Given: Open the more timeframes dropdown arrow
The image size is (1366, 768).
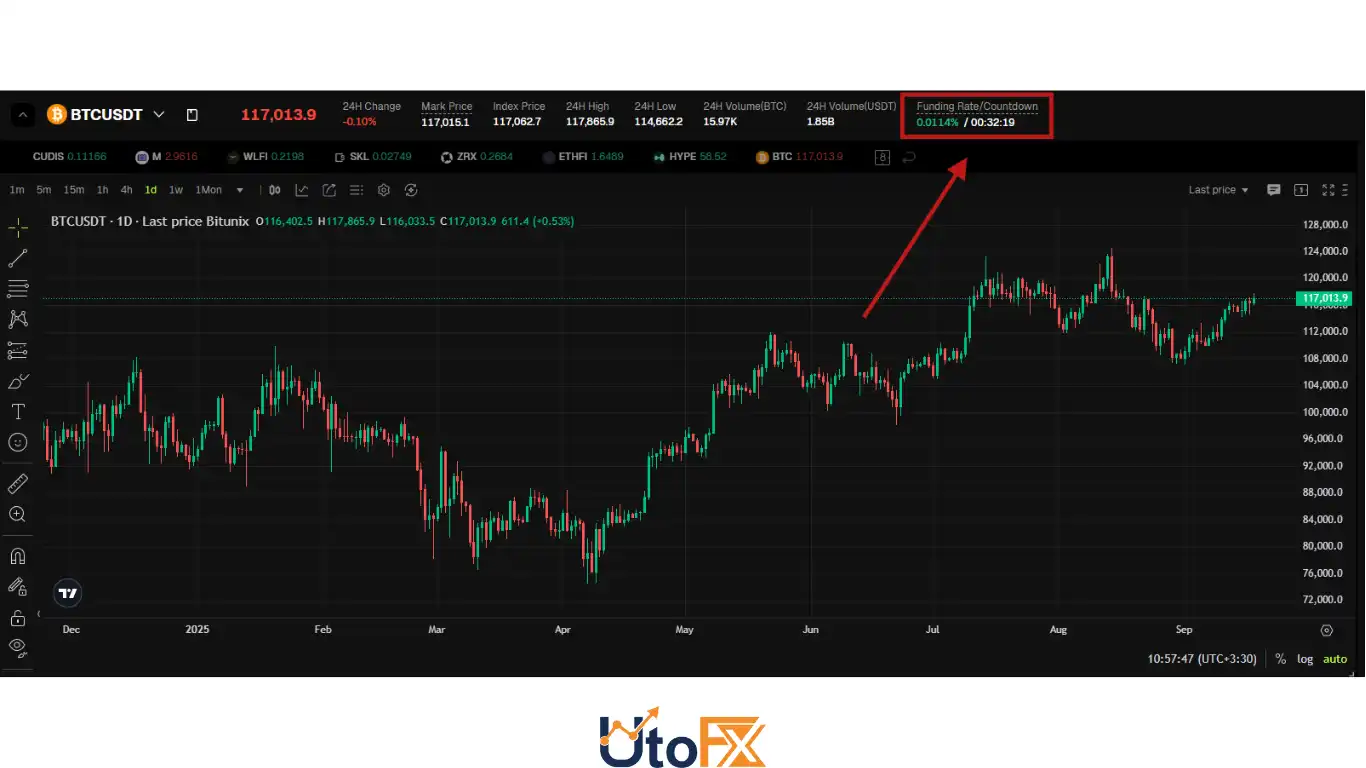Looking at the screenshot, I should [240, 190].
